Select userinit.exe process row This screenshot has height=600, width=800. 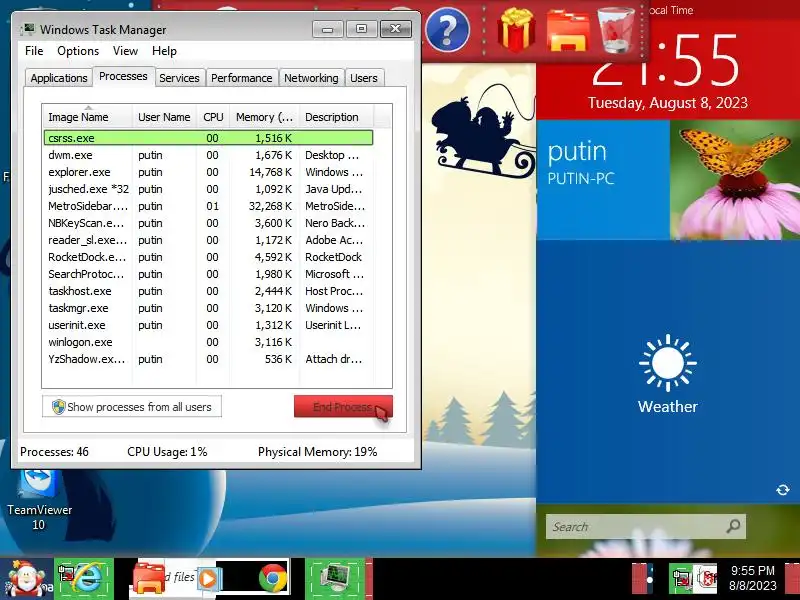[x=208, y=325]
